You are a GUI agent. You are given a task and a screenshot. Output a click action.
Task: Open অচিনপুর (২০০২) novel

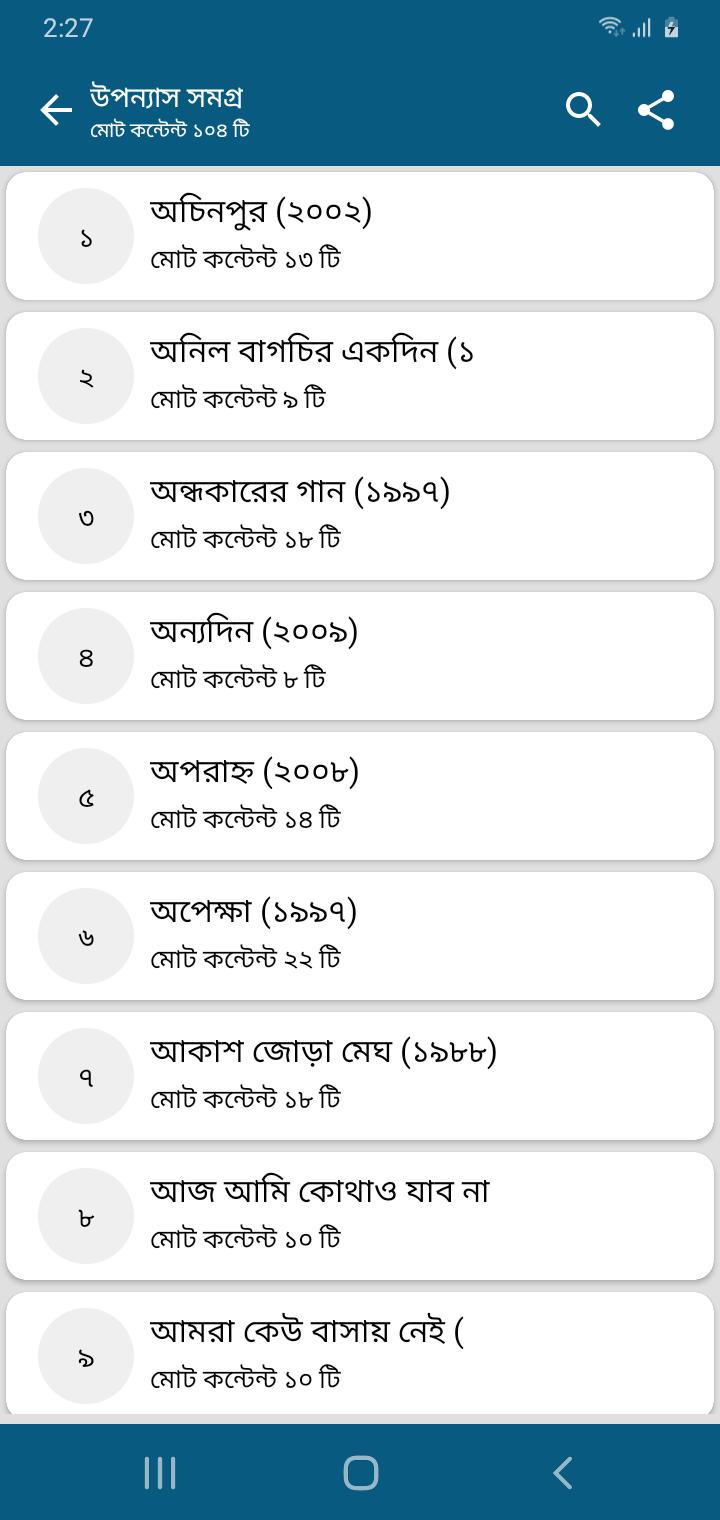[400, 236]
